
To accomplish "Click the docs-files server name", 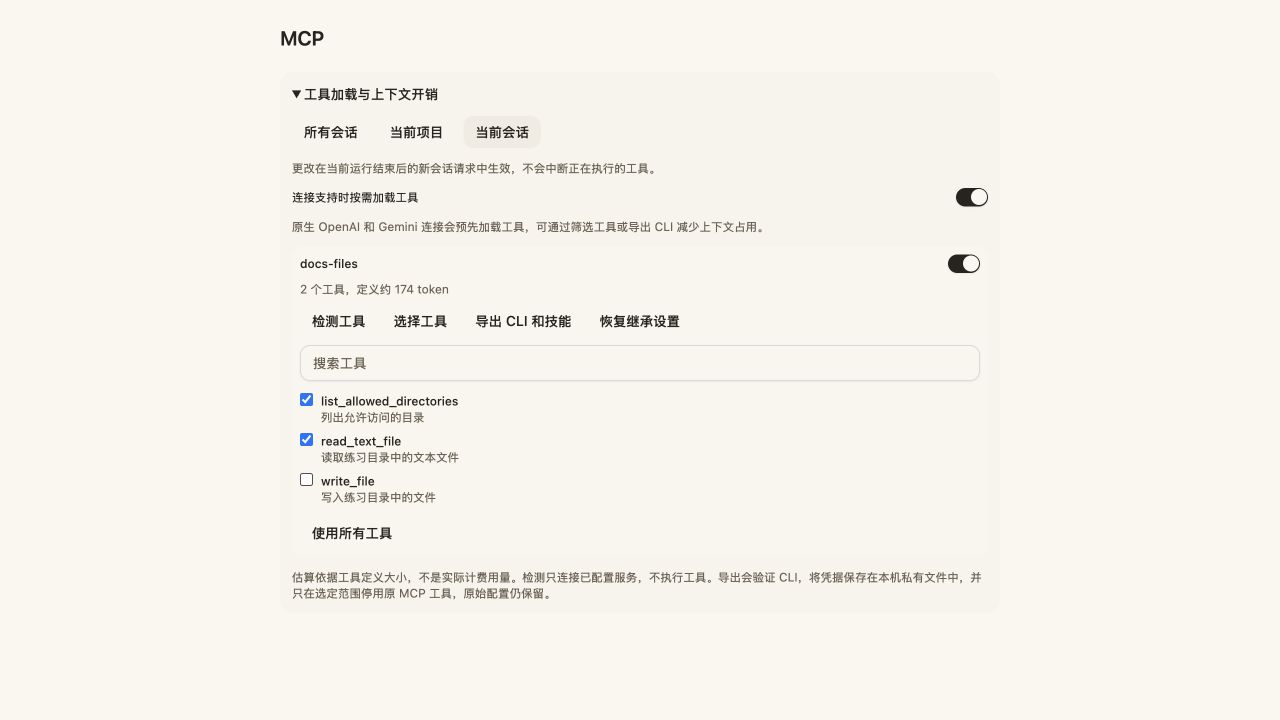I will (x=329, y=264).
